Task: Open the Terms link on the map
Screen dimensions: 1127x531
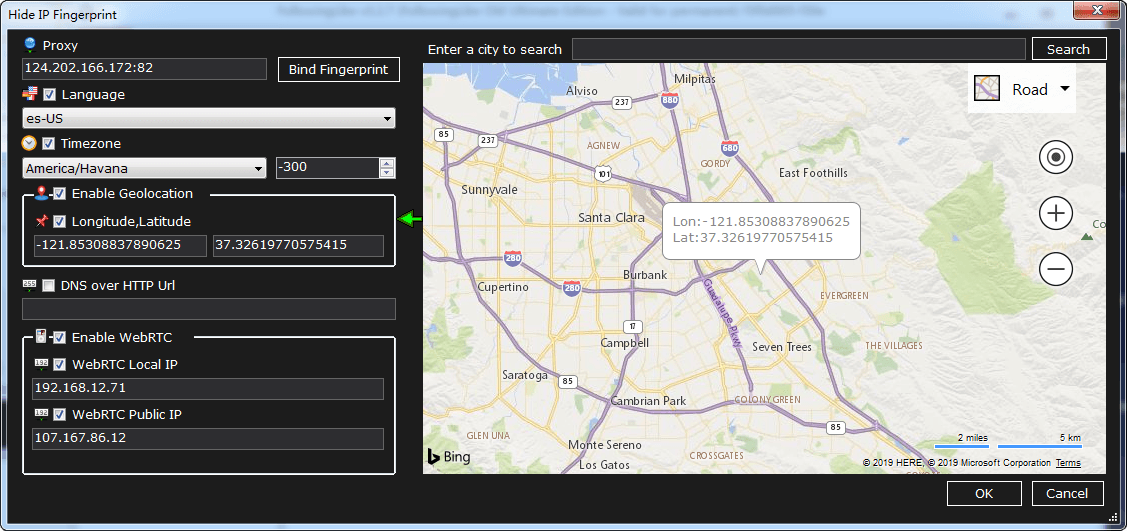Action: (x=1068, y=463)
